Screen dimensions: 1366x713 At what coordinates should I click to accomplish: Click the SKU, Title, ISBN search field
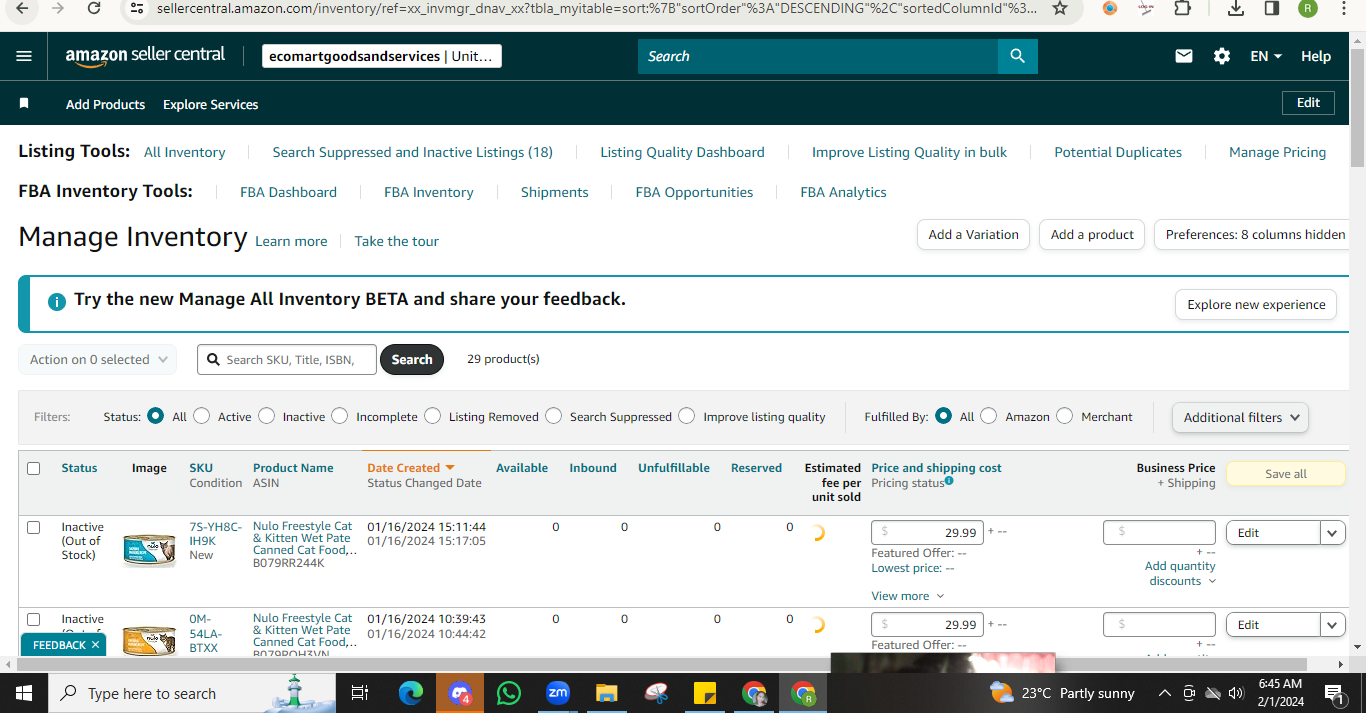pyautogui.click(x=287, y=360)
